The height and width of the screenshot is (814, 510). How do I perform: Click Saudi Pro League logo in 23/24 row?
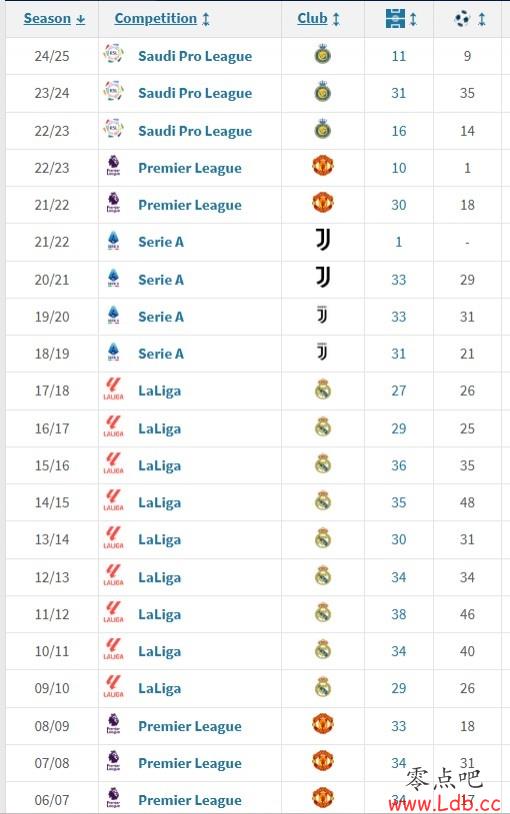tap(113, 92)
